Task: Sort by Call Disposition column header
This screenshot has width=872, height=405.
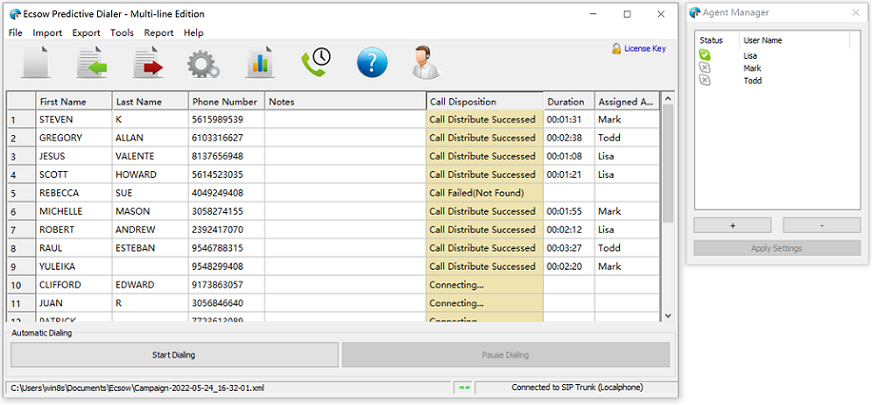Action: click(484, 102)
